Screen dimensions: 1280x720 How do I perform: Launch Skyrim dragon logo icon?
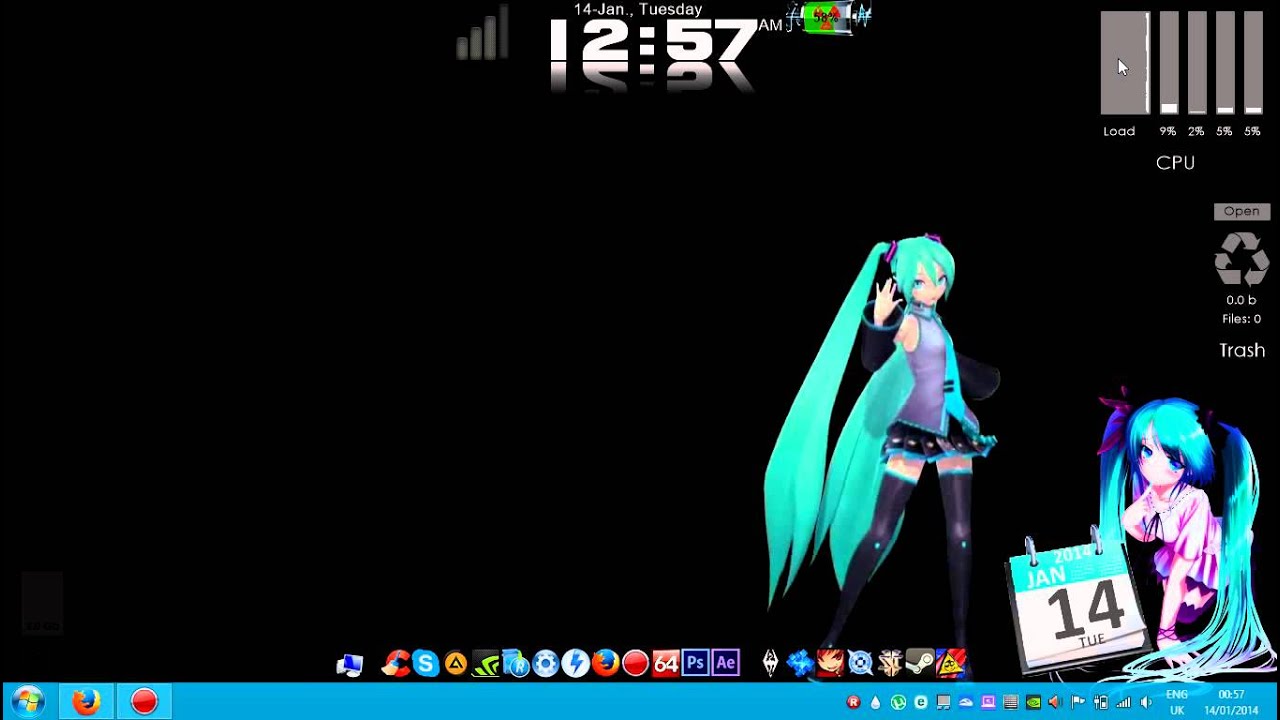click(x=770, y=663)
